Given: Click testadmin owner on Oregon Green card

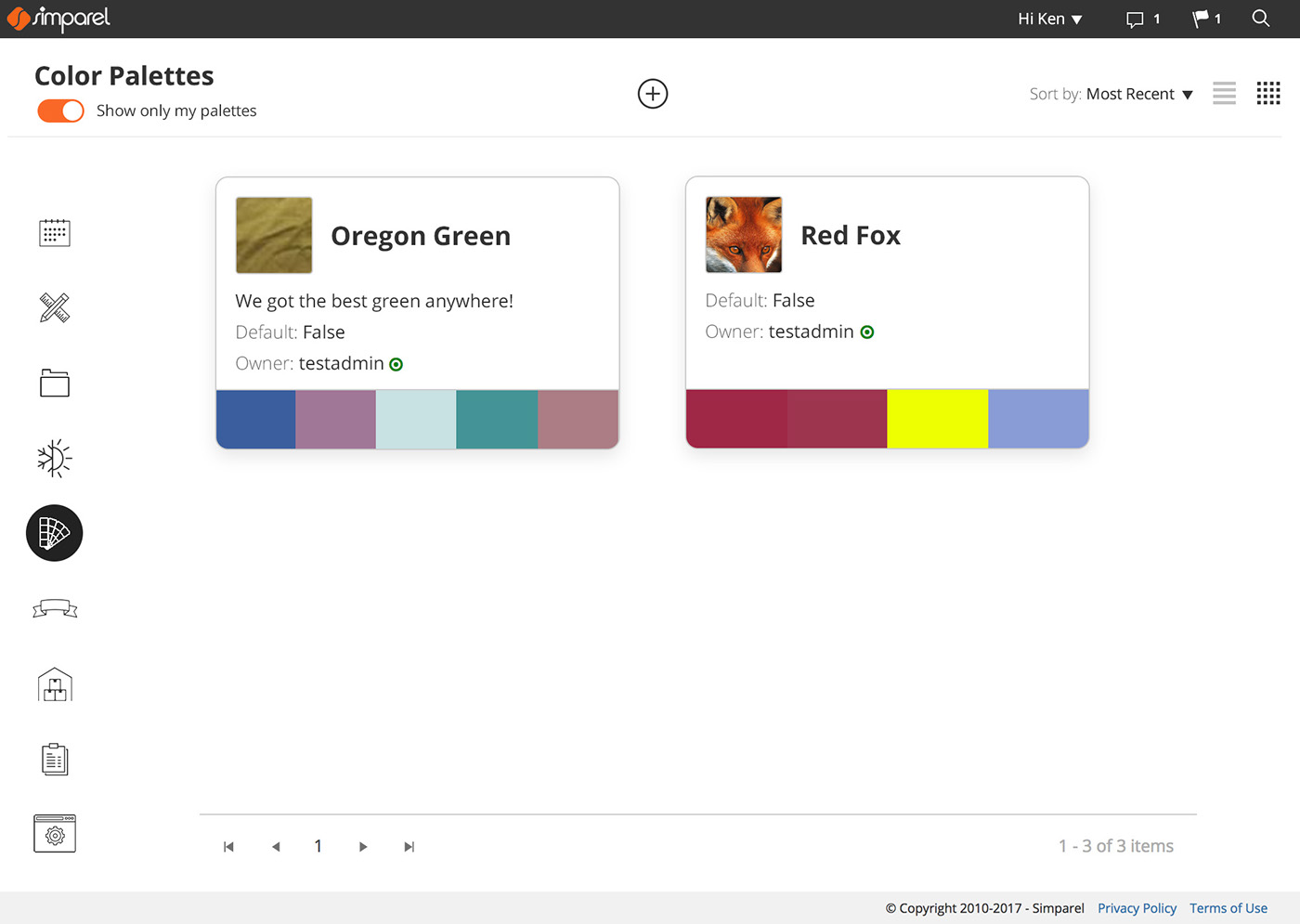Looking at the screenshot, I should 341,363.
